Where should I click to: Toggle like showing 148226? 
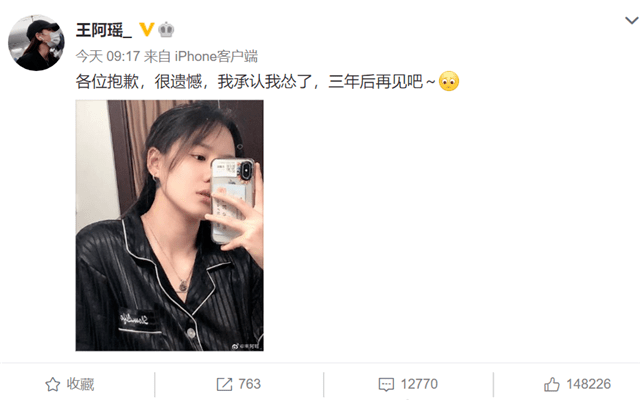pyautogui.click(x=578, y=384)
